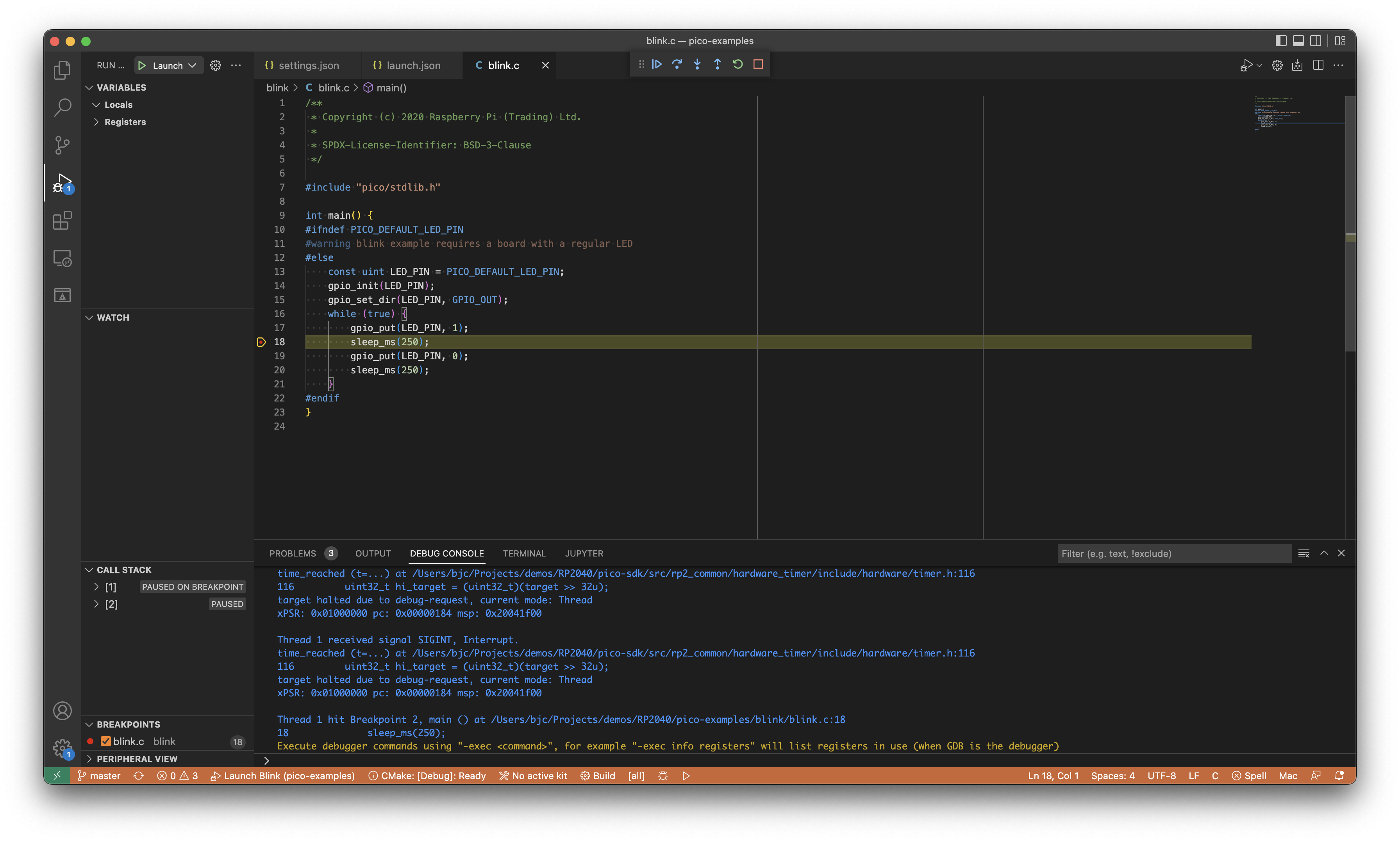Open the Source Control view
This screenshot has width=1400, height=842.
coord(62,144)
